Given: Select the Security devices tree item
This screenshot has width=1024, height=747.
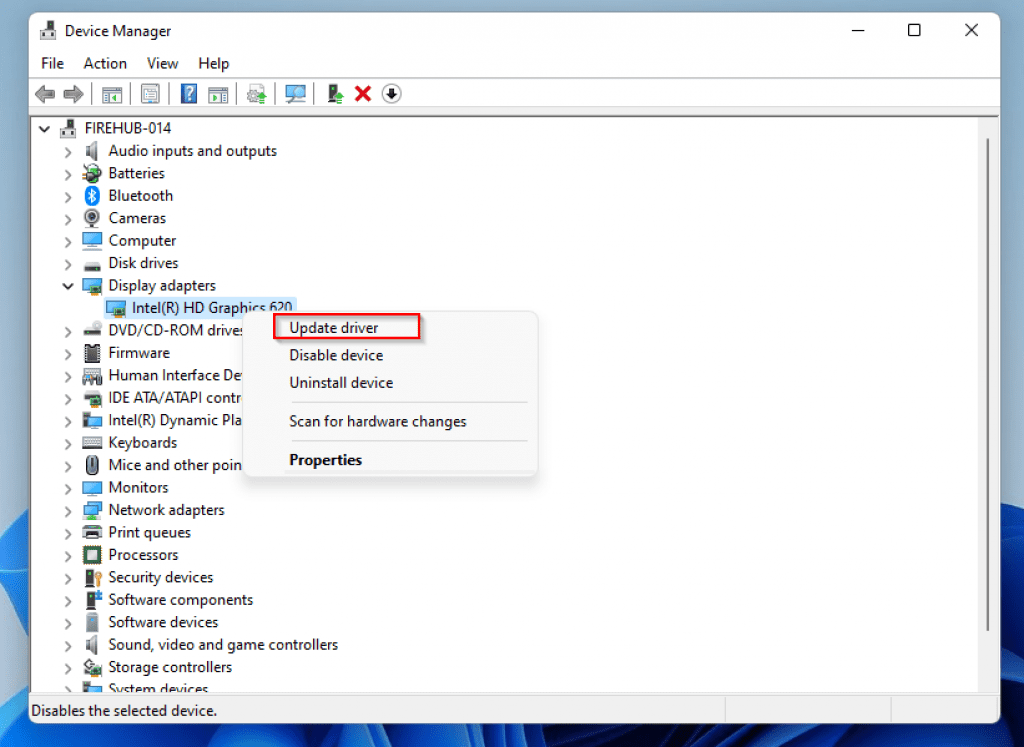Looking at the screenshot, I should pos(161,577).
